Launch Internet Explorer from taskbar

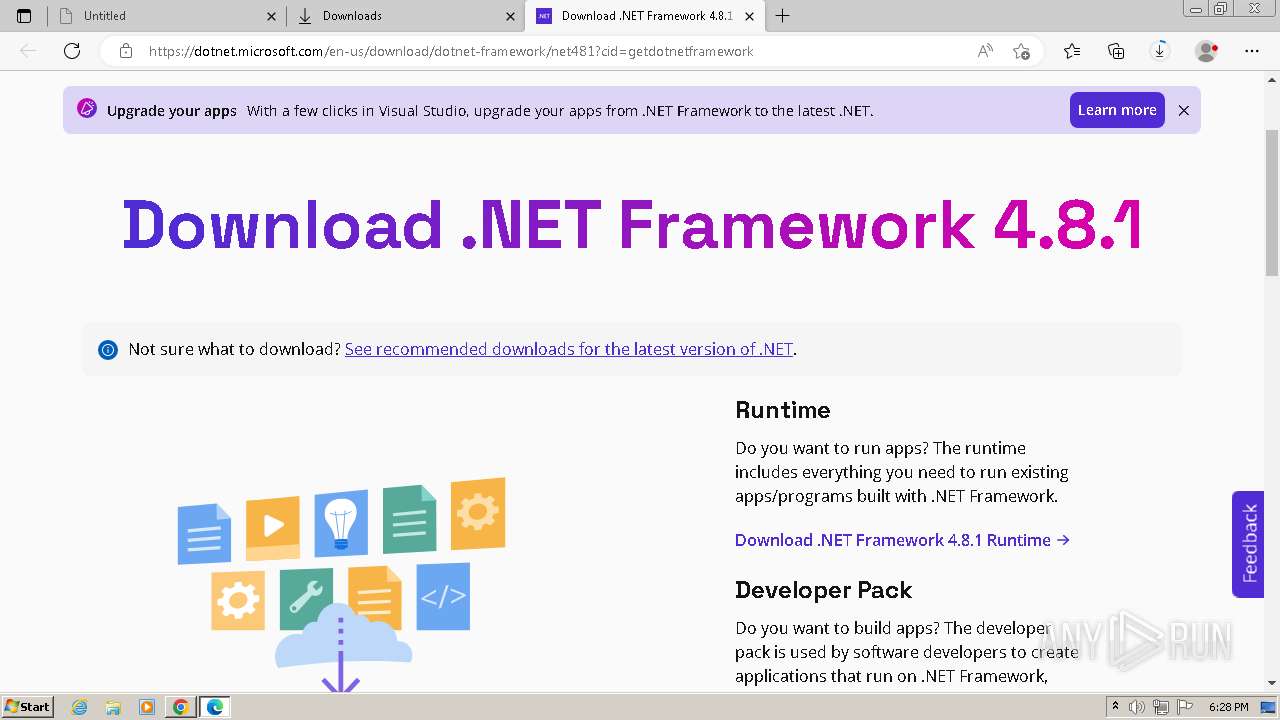(80, 707)
